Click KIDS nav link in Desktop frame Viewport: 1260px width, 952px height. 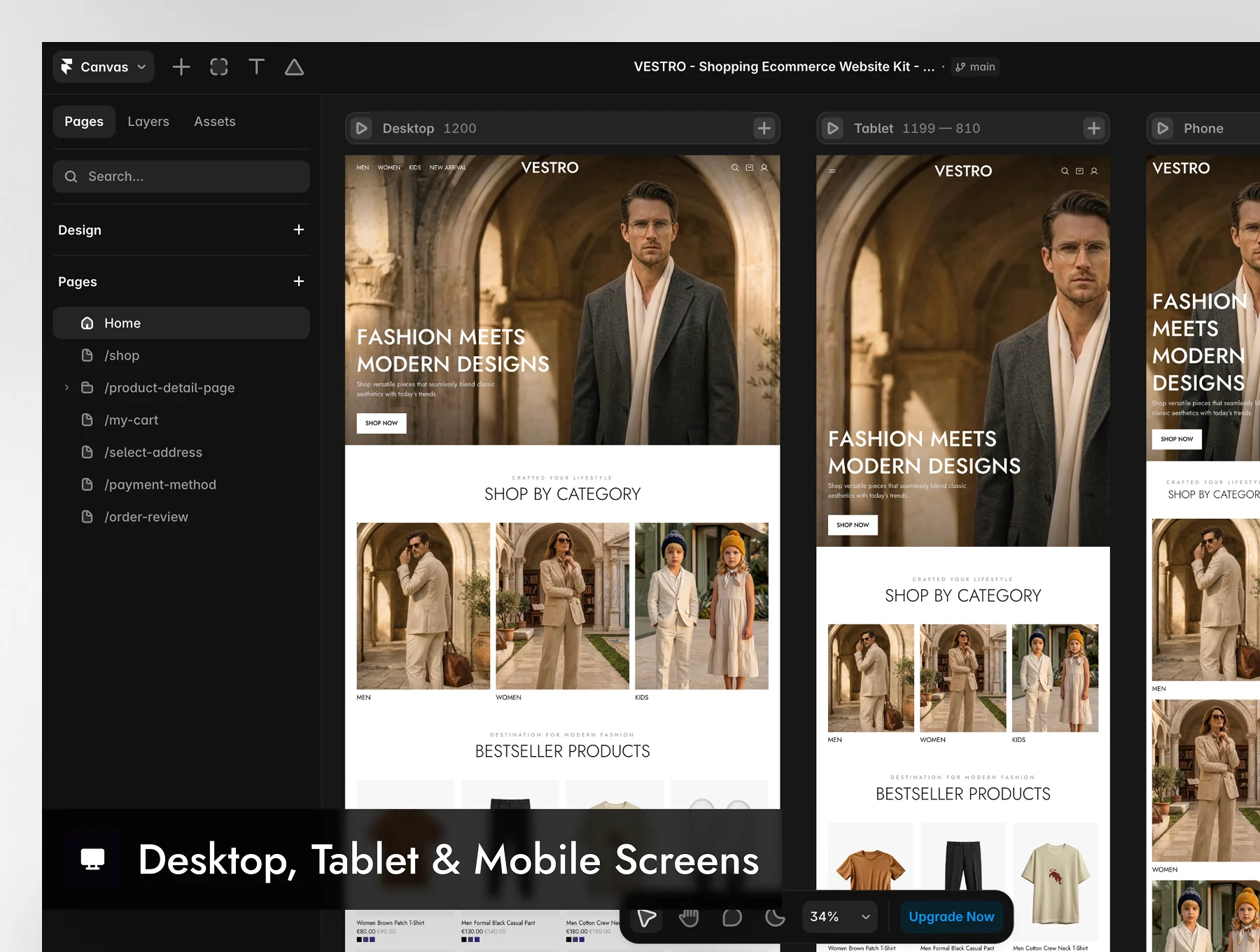415,167
